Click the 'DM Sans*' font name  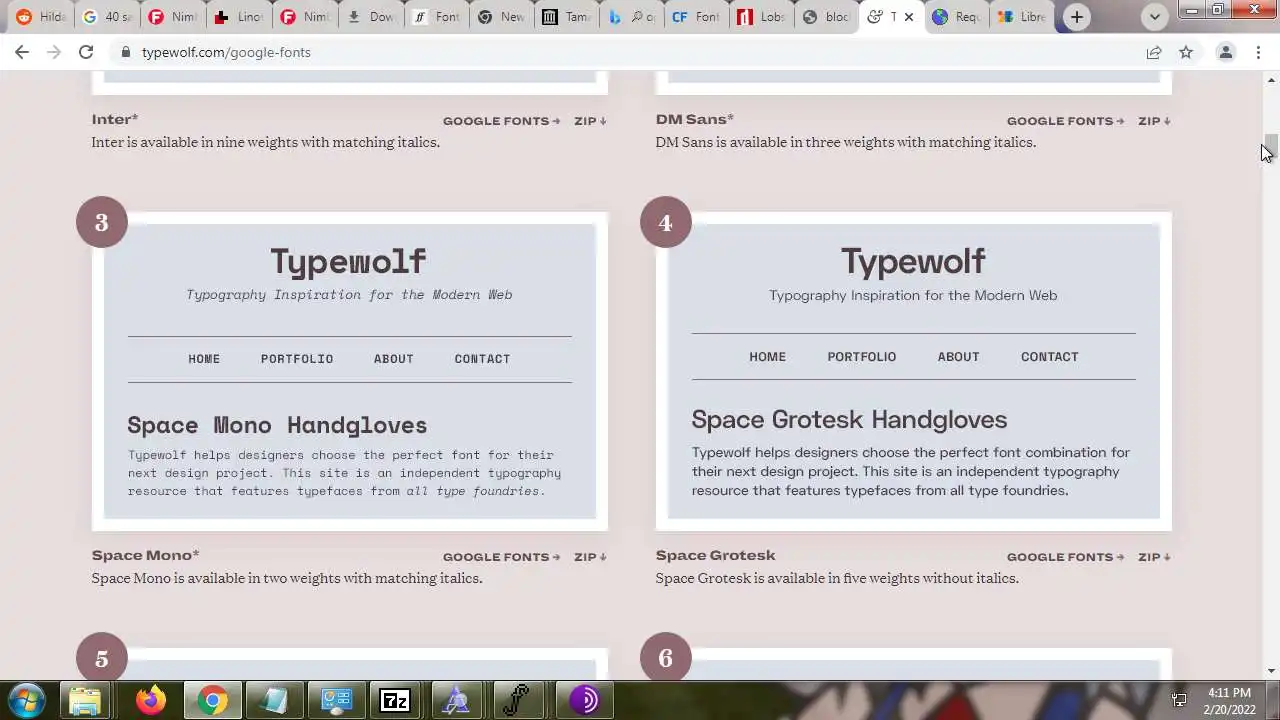(695, 119)
